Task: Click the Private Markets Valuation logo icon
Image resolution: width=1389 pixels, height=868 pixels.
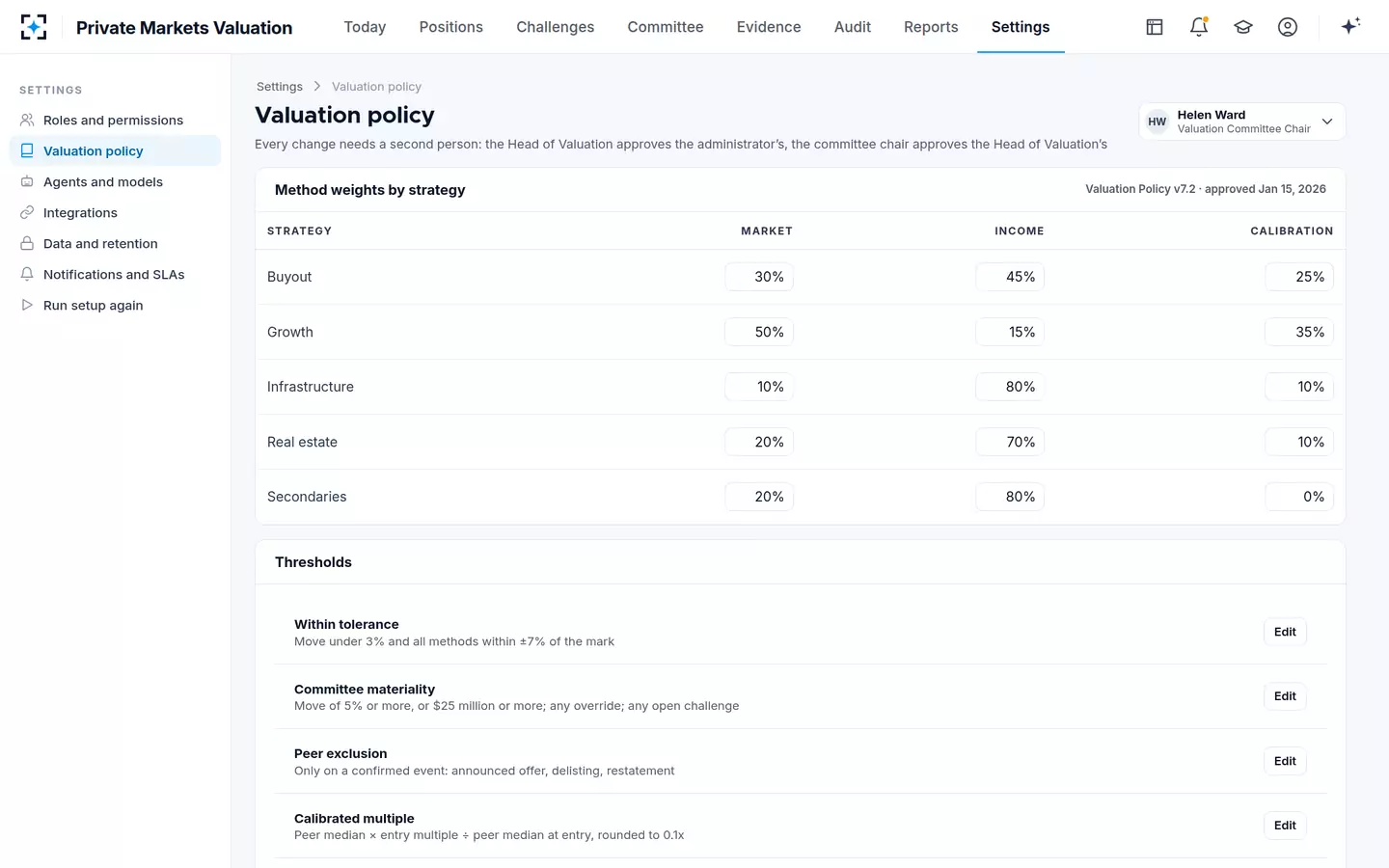Action: click(34, 27)
